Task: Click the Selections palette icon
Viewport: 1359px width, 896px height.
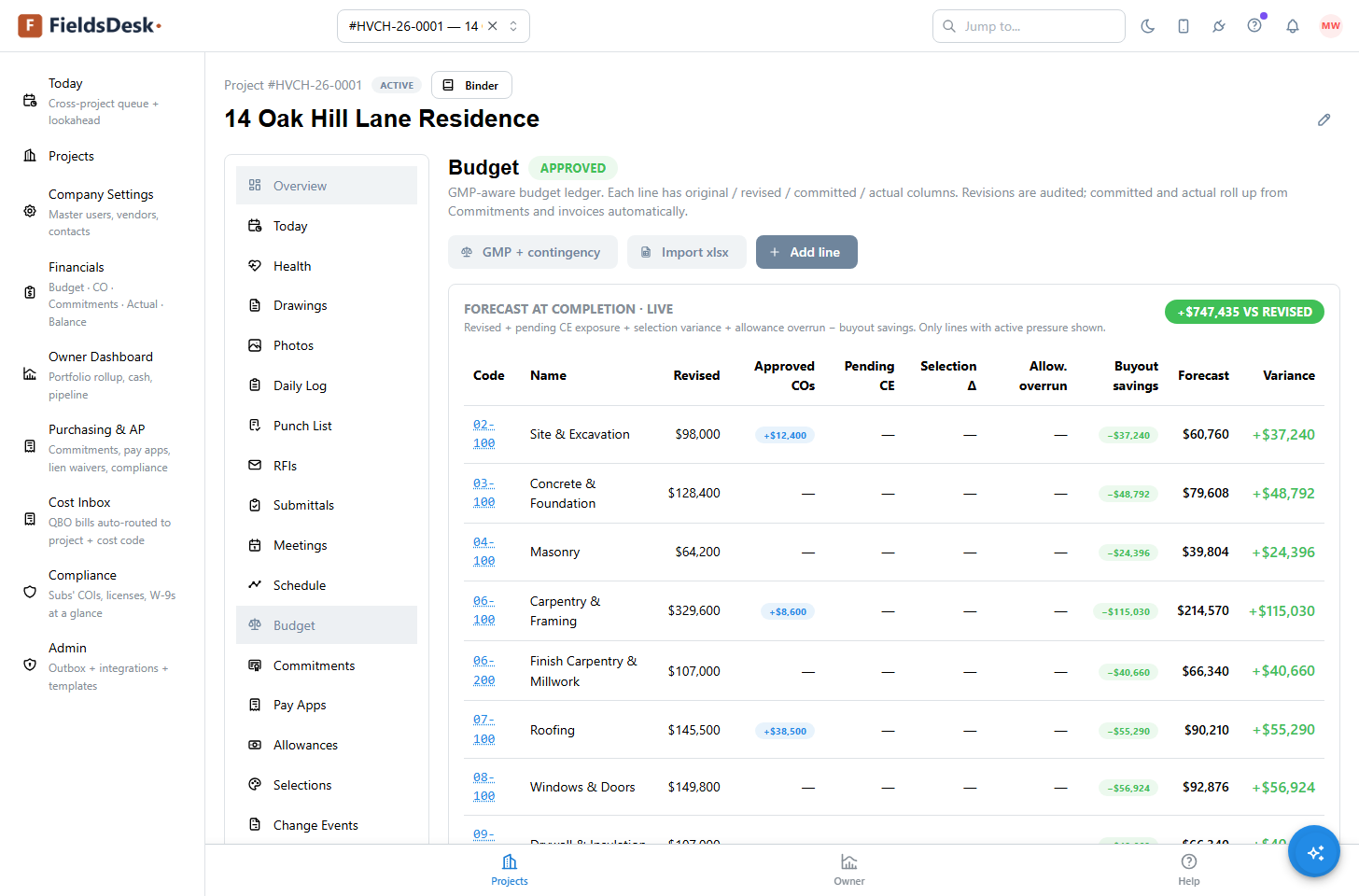Action: coord(255,785)
